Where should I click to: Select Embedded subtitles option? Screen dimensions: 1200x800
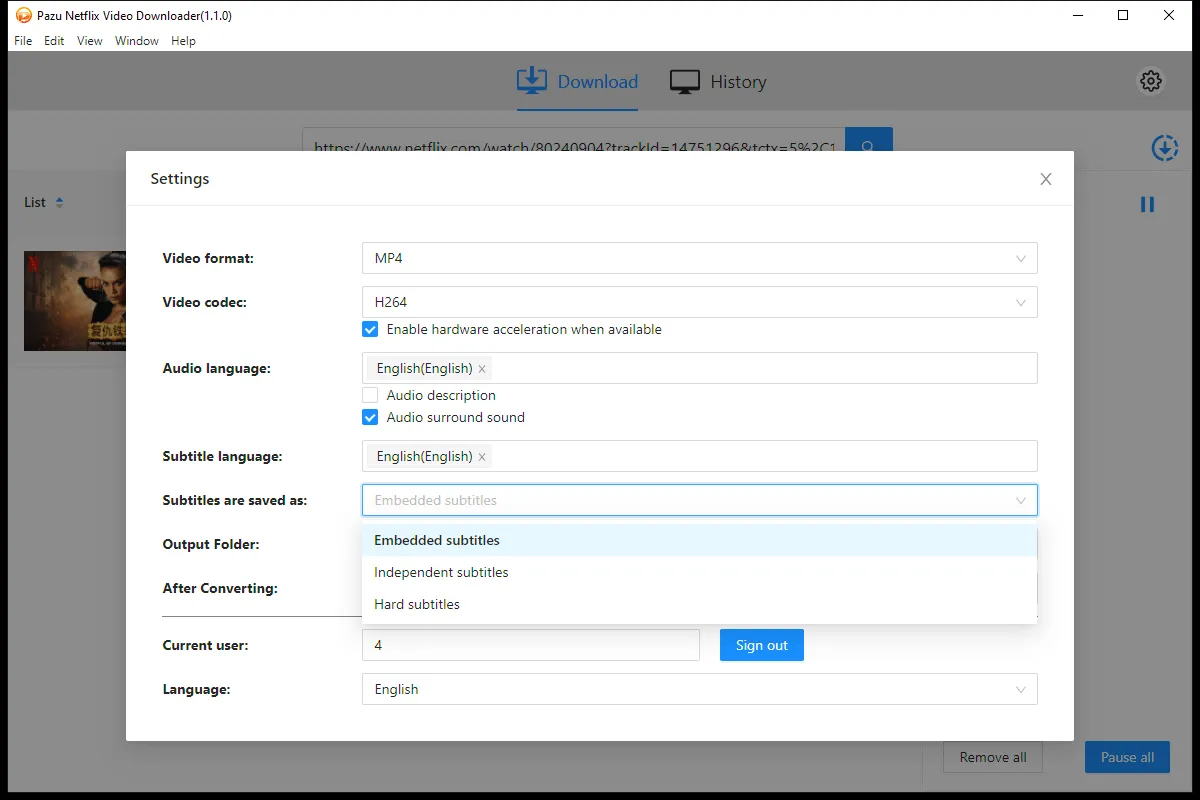click(x=700, y=540)
